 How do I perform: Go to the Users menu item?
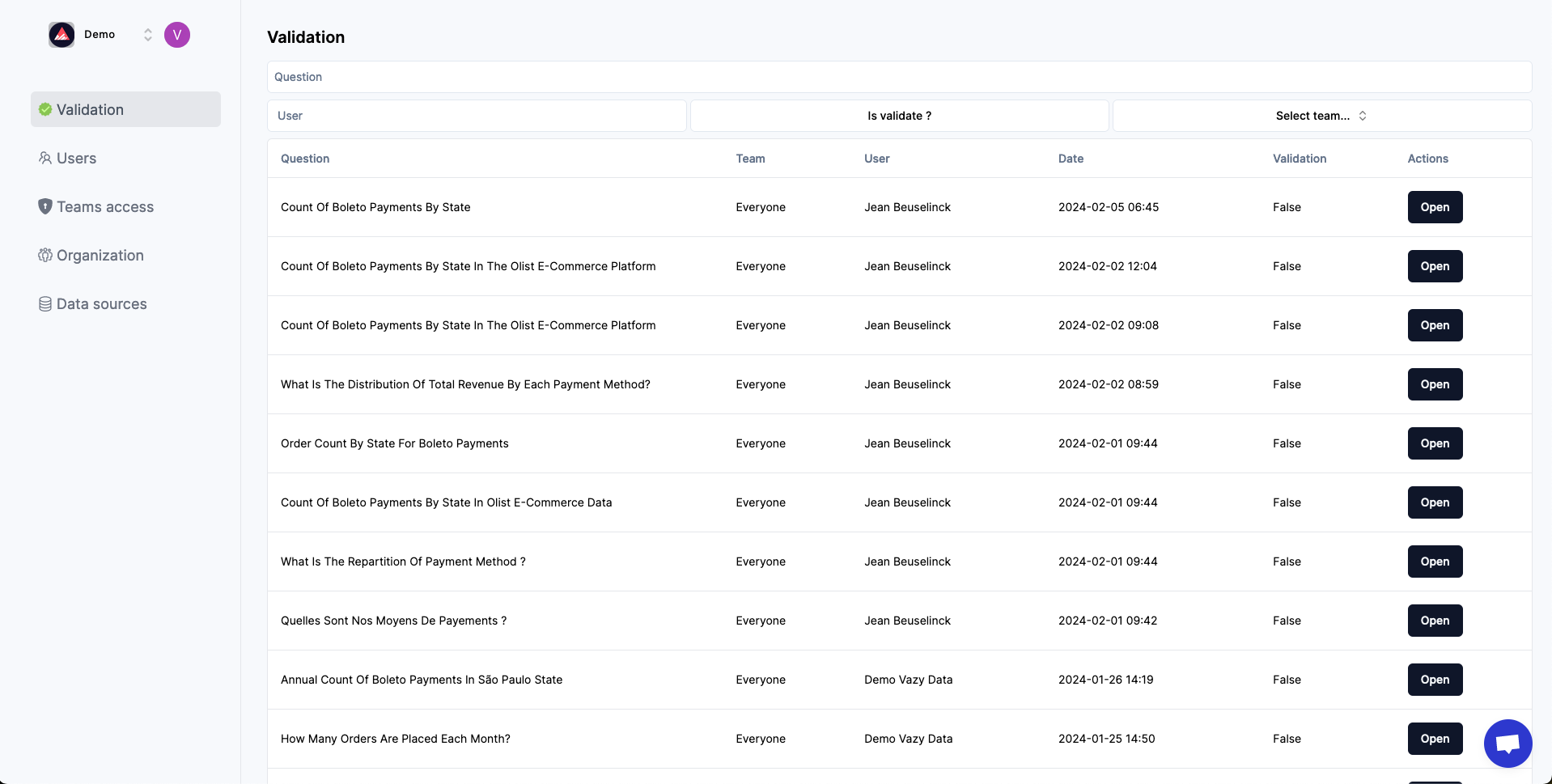(x=125, y=158)
